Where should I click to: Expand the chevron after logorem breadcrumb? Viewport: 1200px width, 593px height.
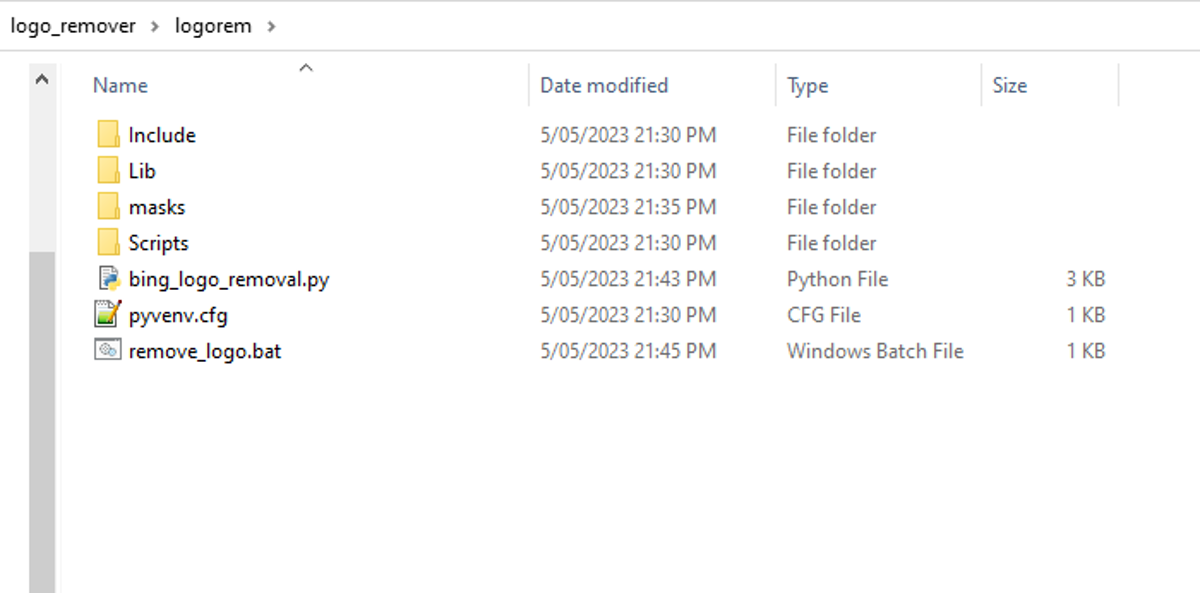coord(271,26)
